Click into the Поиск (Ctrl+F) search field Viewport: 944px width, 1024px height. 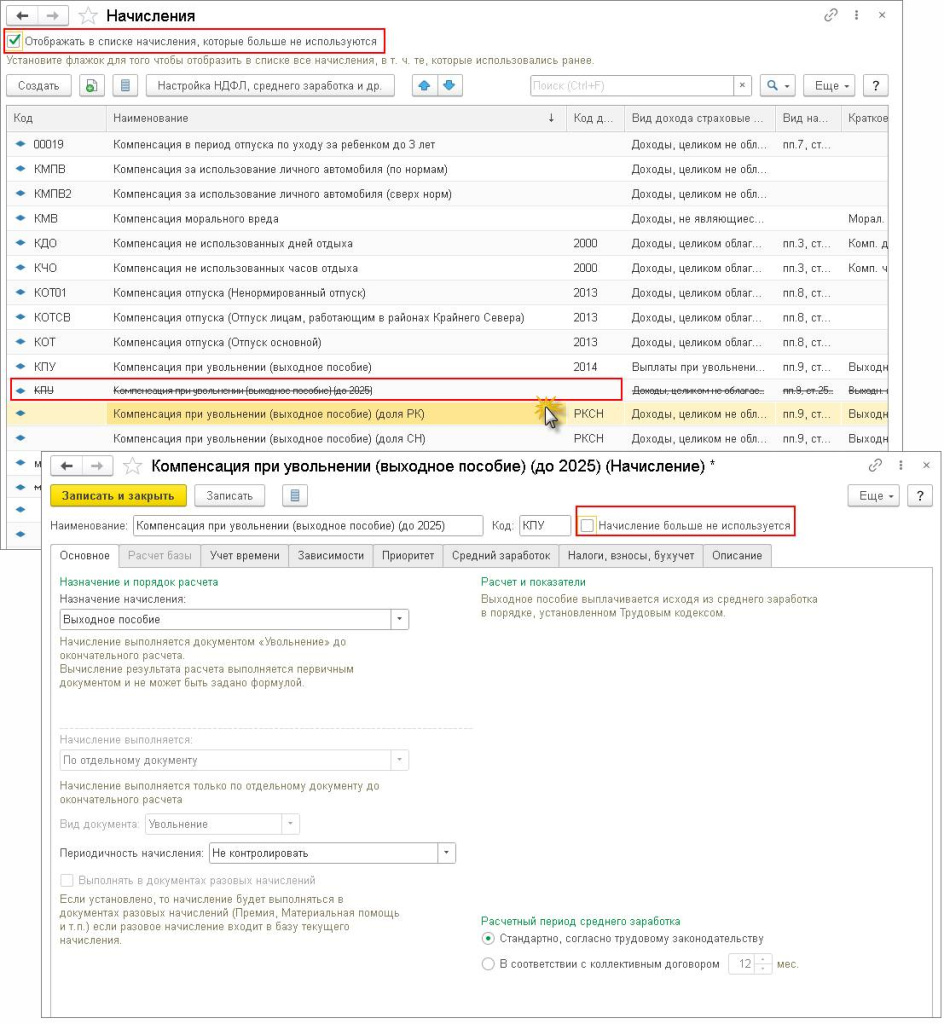click(x=632, y=86)
